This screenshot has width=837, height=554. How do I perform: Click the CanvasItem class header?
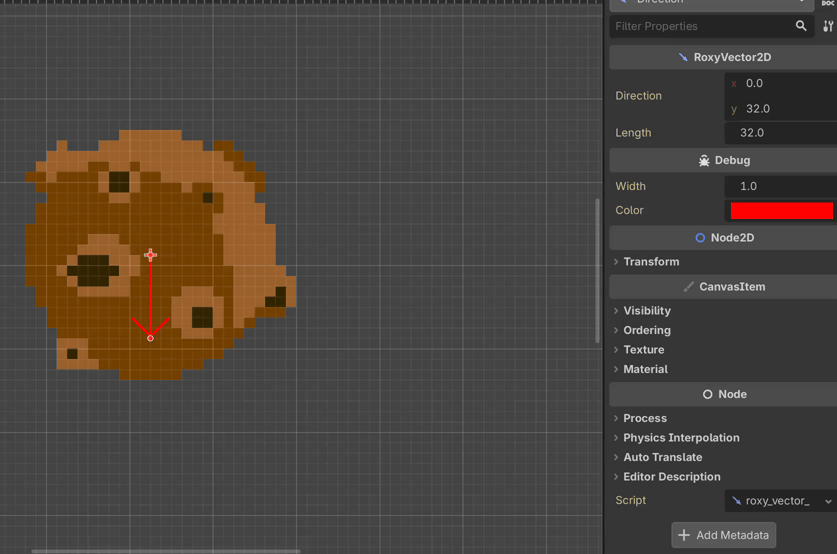[723, 287]
